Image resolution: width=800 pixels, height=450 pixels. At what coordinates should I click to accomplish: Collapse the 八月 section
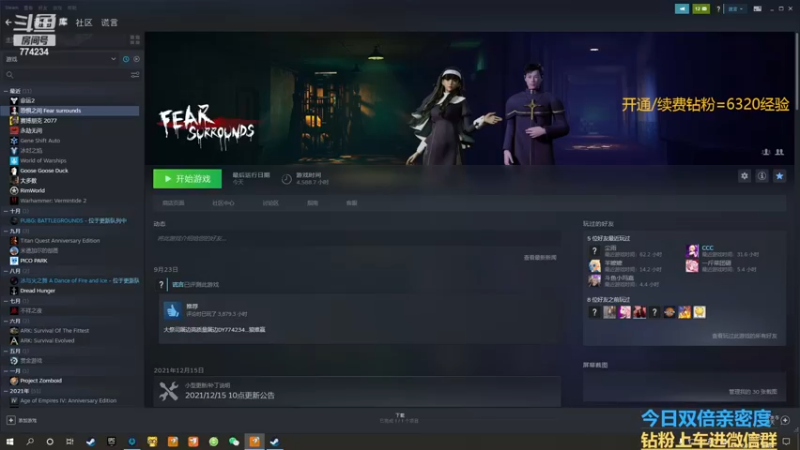pyautogui.click(x=6, y=271)
